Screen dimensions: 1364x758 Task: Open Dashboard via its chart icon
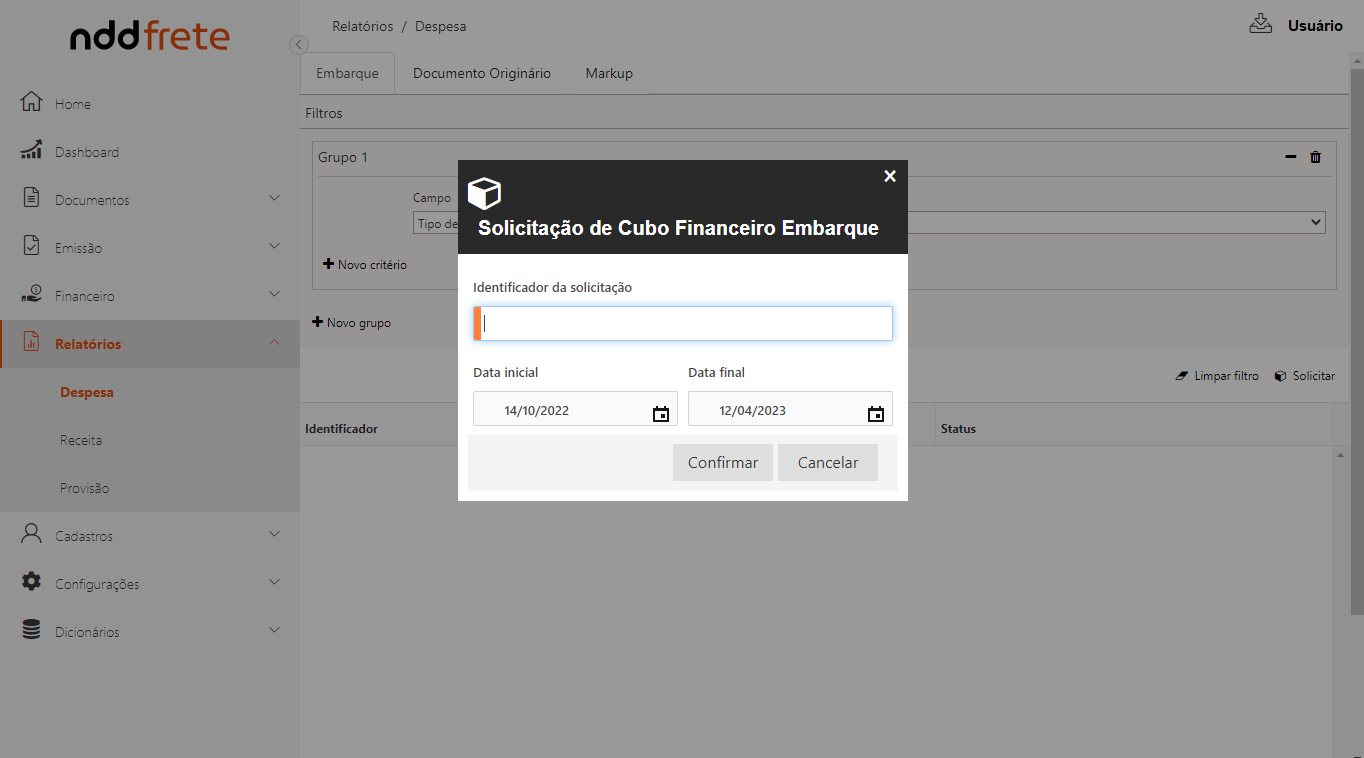(x=31, y=151)
